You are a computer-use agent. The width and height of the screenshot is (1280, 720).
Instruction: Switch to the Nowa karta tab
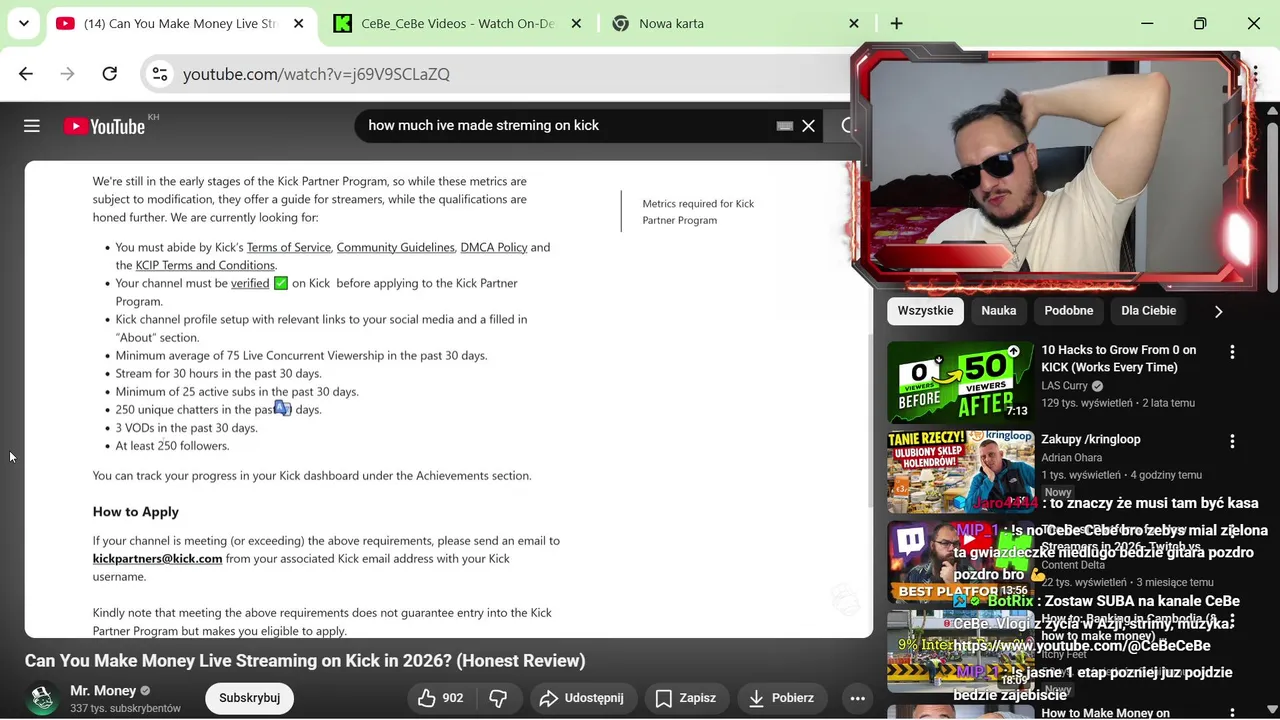point(671,23)
